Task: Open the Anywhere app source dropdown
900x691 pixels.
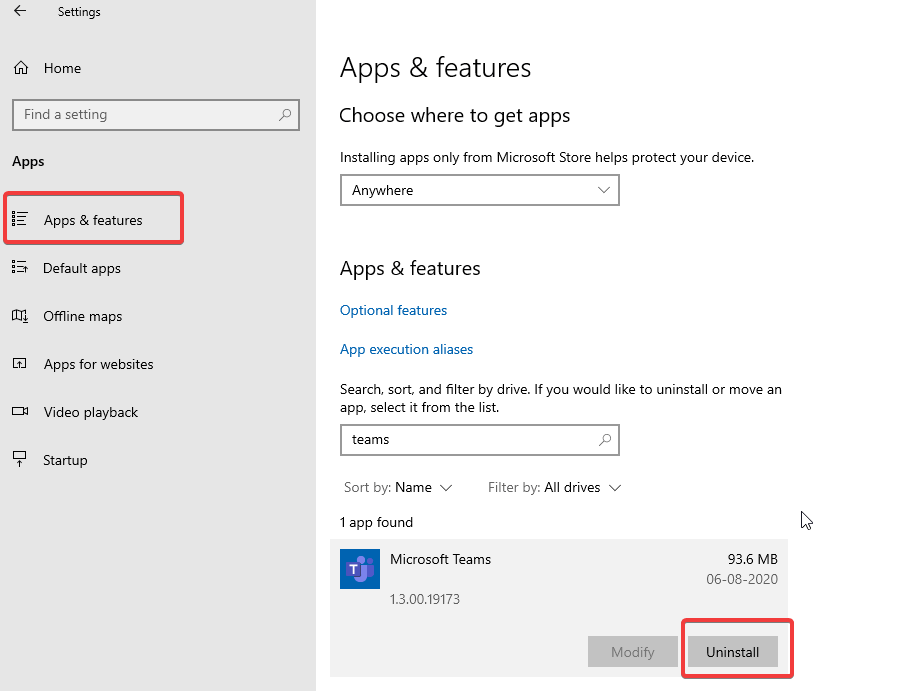Action: pos(479,190)
